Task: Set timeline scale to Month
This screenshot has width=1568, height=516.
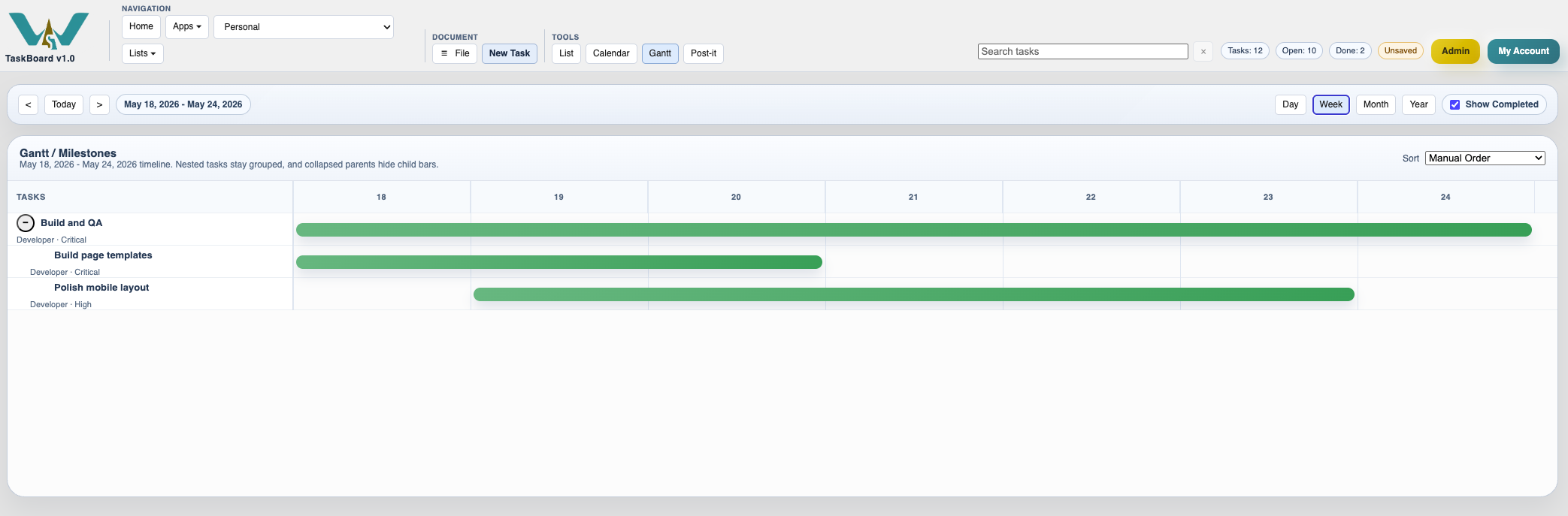Action: coord(1376,104)
